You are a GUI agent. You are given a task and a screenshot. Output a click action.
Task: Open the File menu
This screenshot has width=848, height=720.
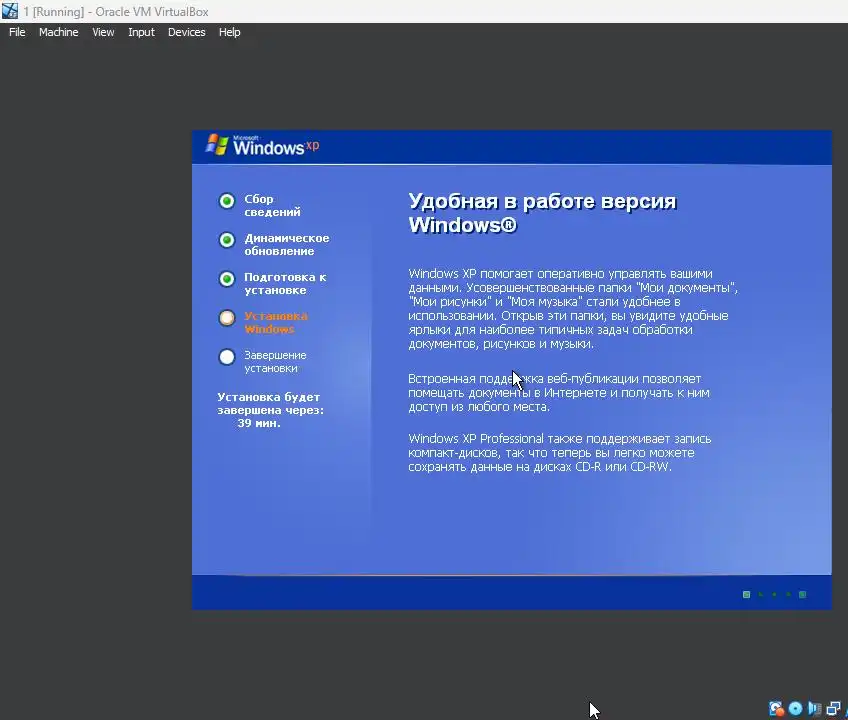pyautogui.click(x=17, y=32)
